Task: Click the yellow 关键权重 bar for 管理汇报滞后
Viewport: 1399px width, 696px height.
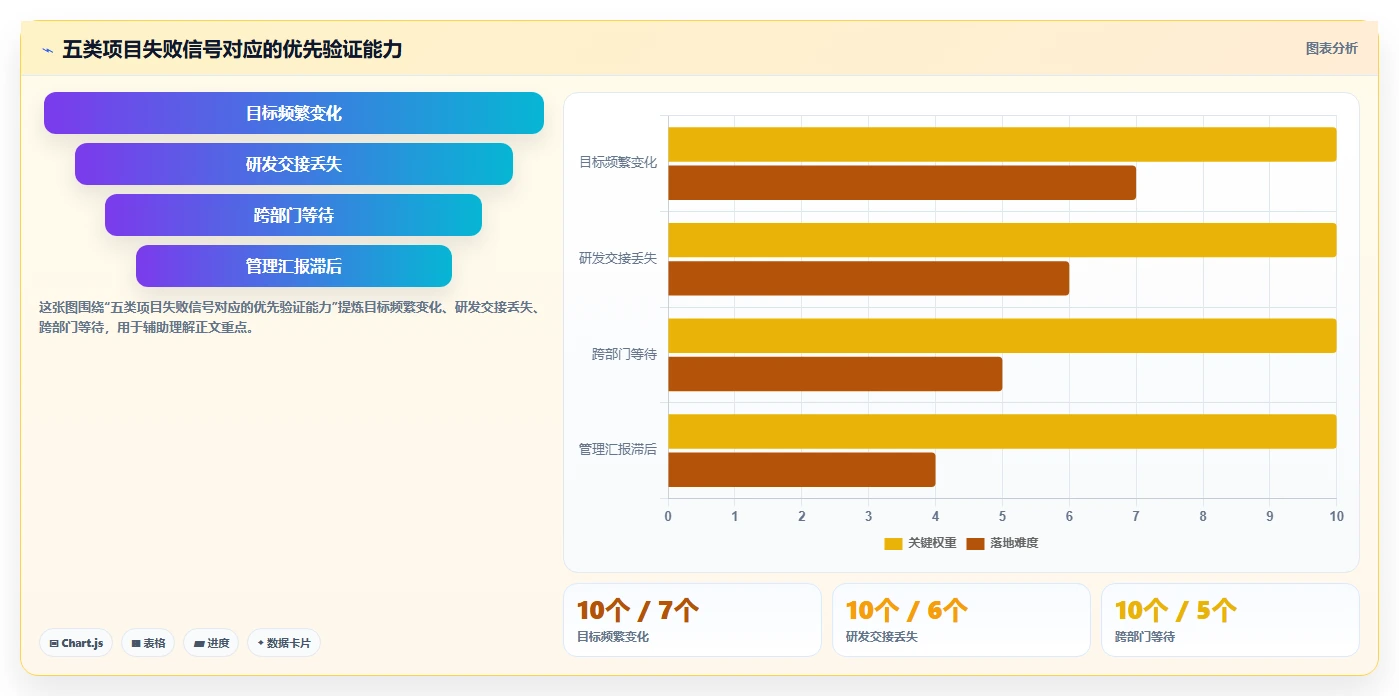Action: pos(1002,431)
